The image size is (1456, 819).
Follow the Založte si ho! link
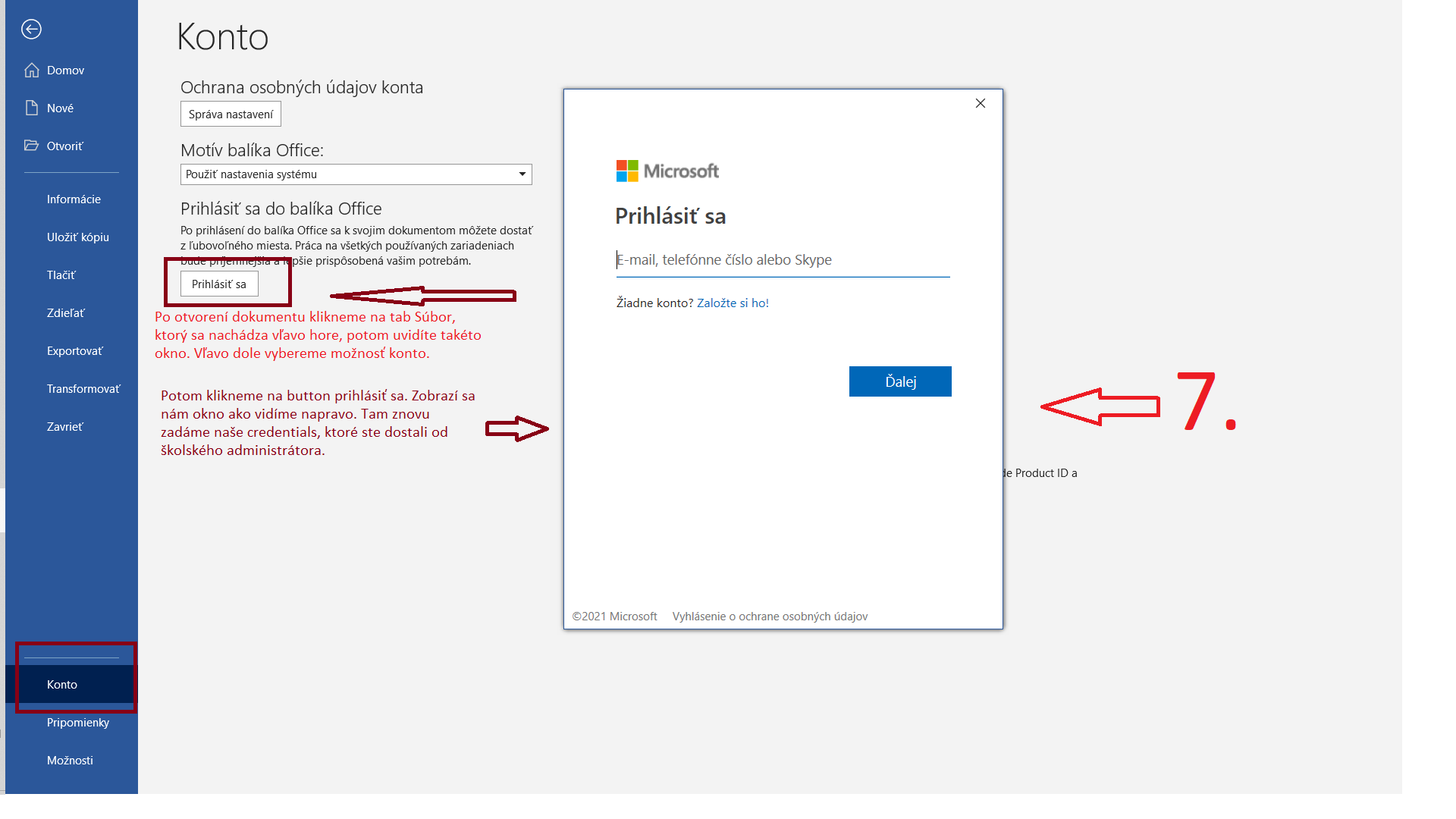tap(733, 303)
